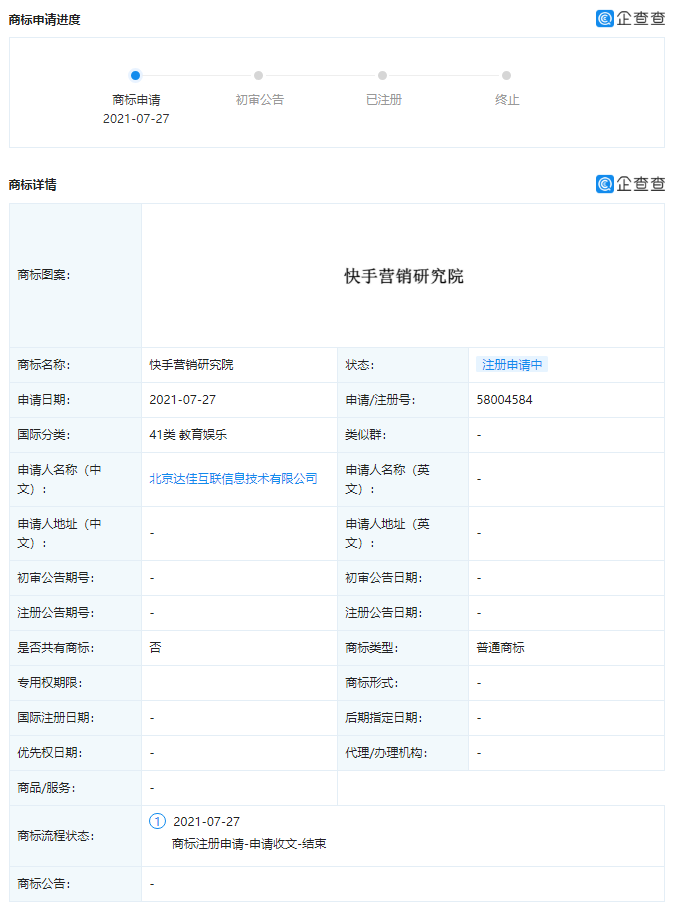Select the trademark name value 快手营销研究院
Viewport: 674px width, 905px height.
[x=191, y=365]
